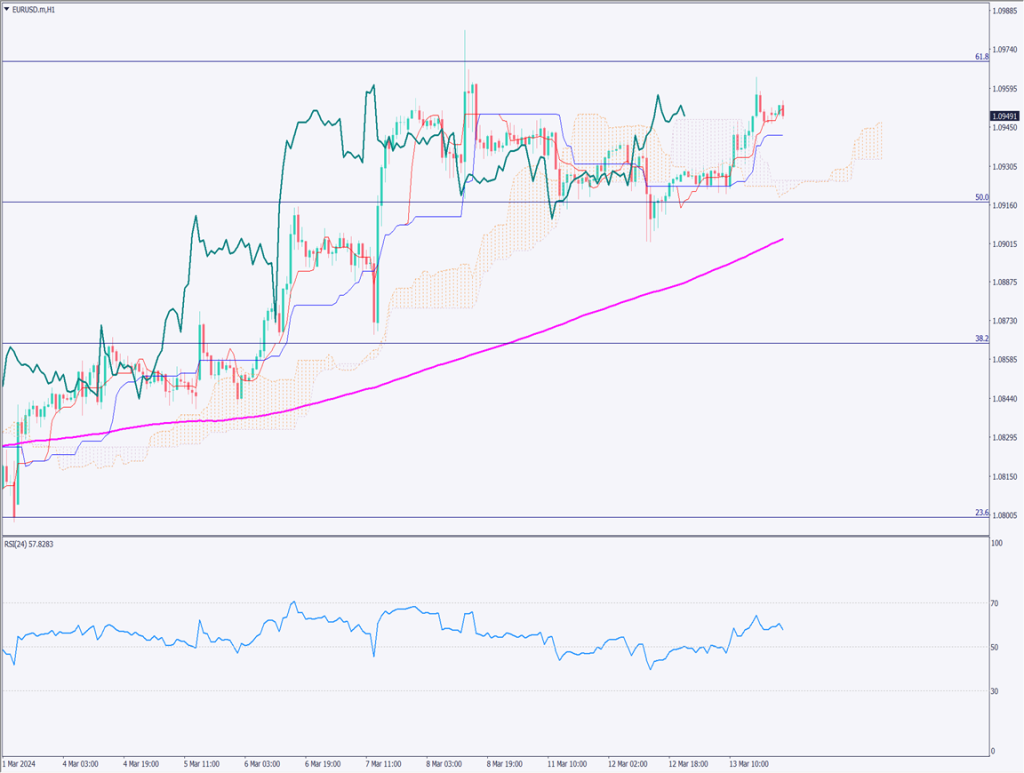
Task: Click the current price tag 1.09491
Action: (1005, 115)
